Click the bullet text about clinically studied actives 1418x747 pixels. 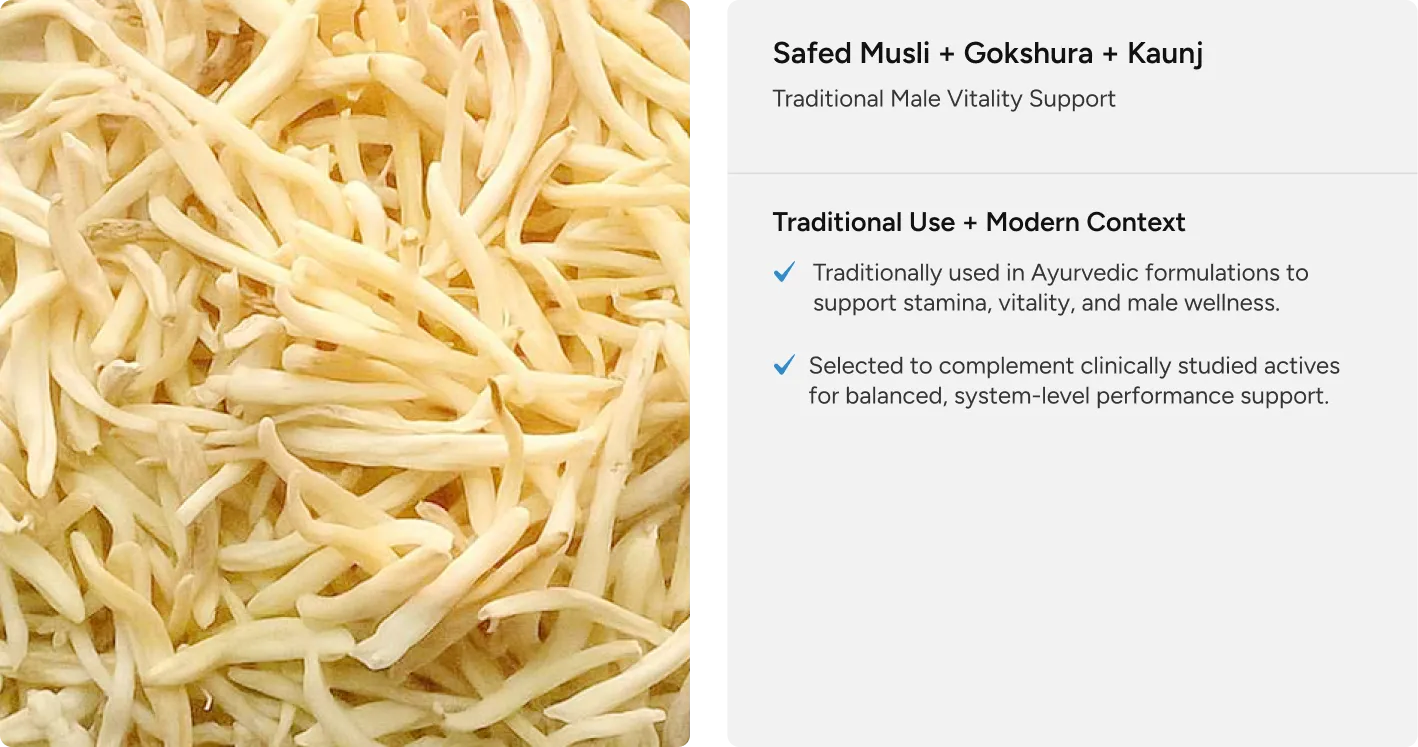click(x=1074, y=381)
